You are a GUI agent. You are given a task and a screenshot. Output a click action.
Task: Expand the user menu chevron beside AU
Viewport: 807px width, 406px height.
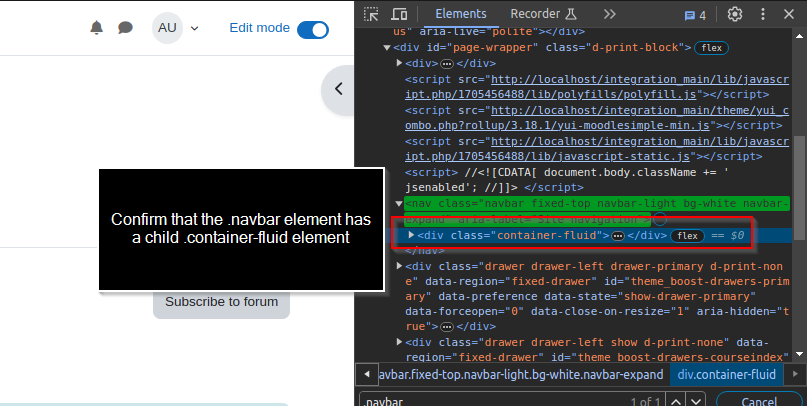click(195, 28)
